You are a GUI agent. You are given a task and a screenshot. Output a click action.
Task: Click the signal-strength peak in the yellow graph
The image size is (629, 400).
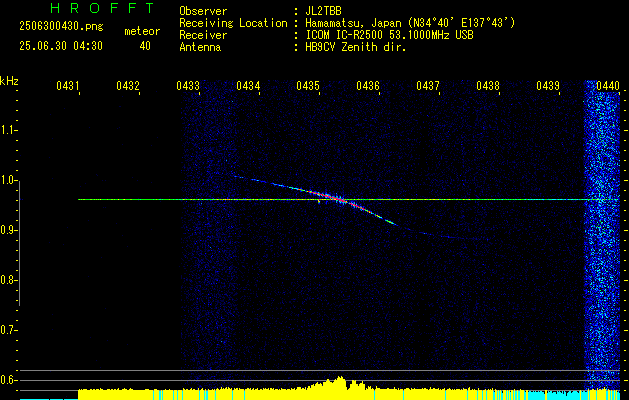340,383
